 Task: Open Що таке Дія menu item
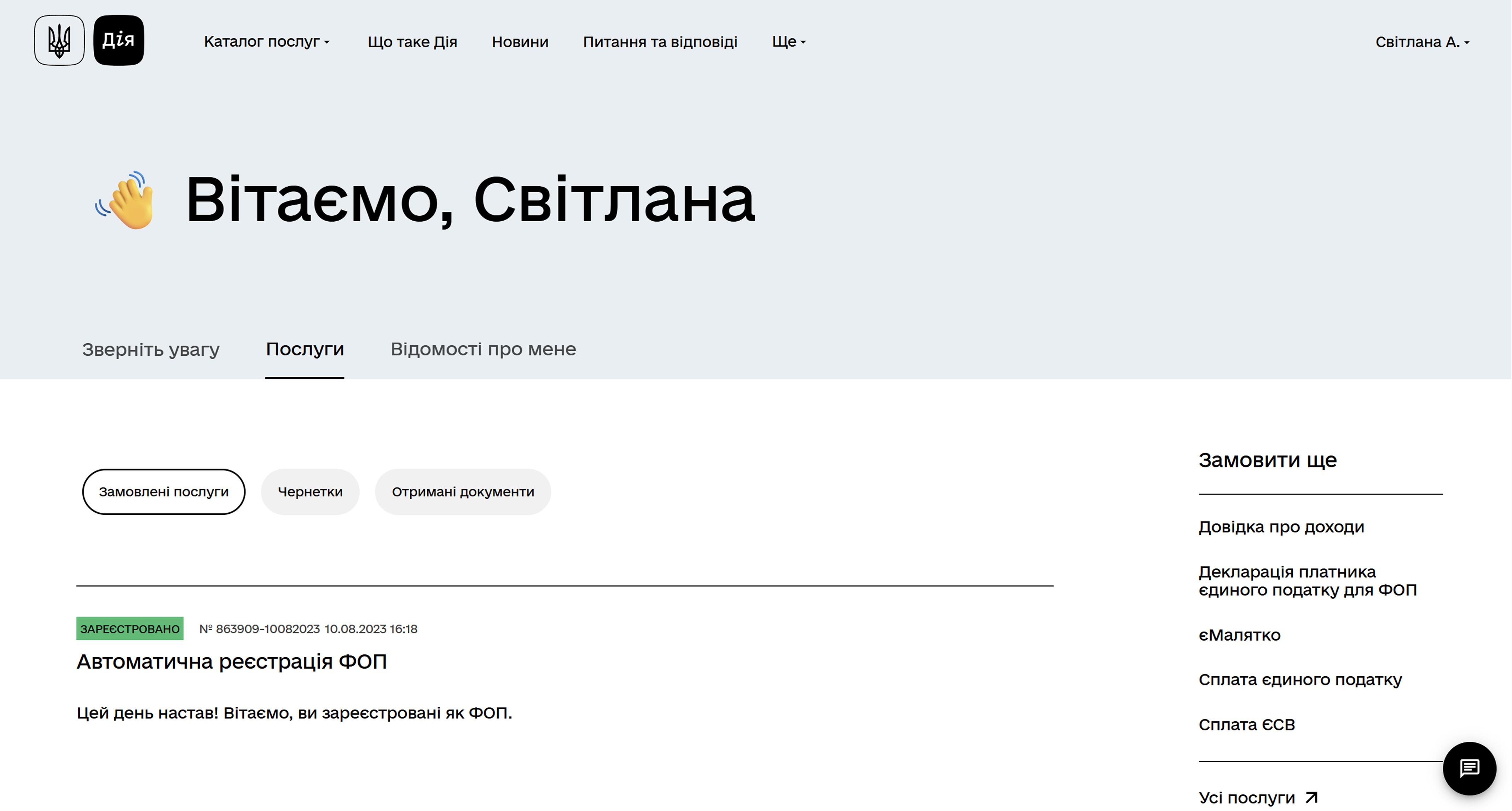pyautogui.click(x=412, y=42)
